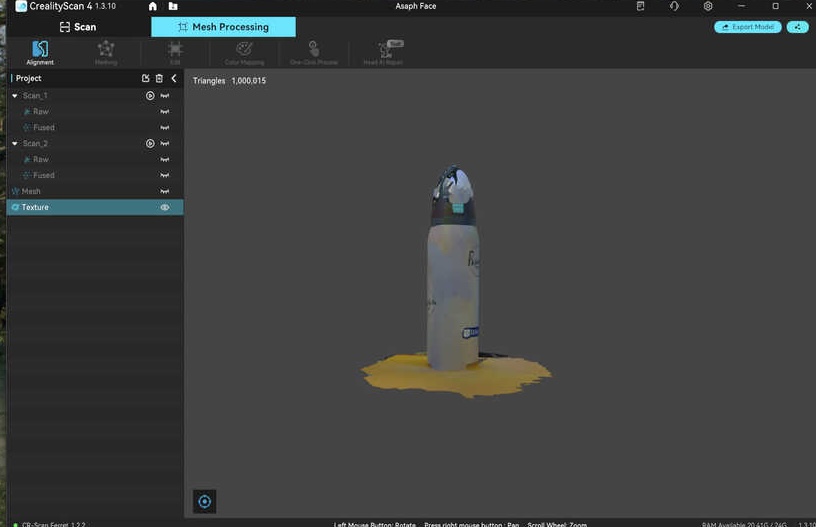Open the support headset icon
The image size is (816, 527).
pos(674,6)
